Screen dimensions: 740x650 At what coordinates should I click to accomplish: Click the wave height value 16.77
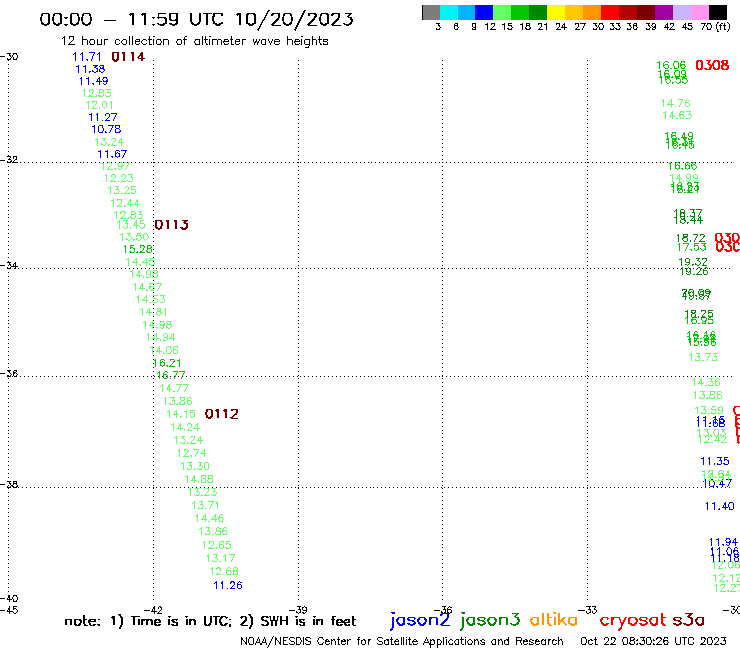pyautogui.click(x=171, y=375)
